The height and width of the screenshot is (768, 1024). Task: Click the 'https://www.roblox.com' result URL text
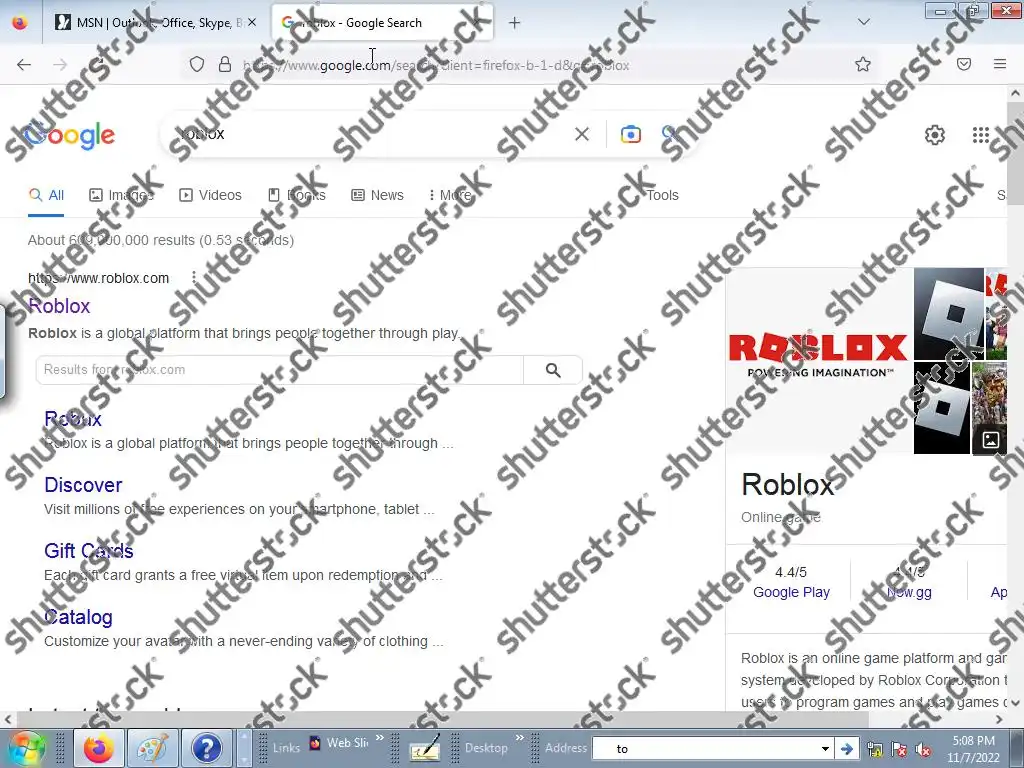(x=99, y=278)
